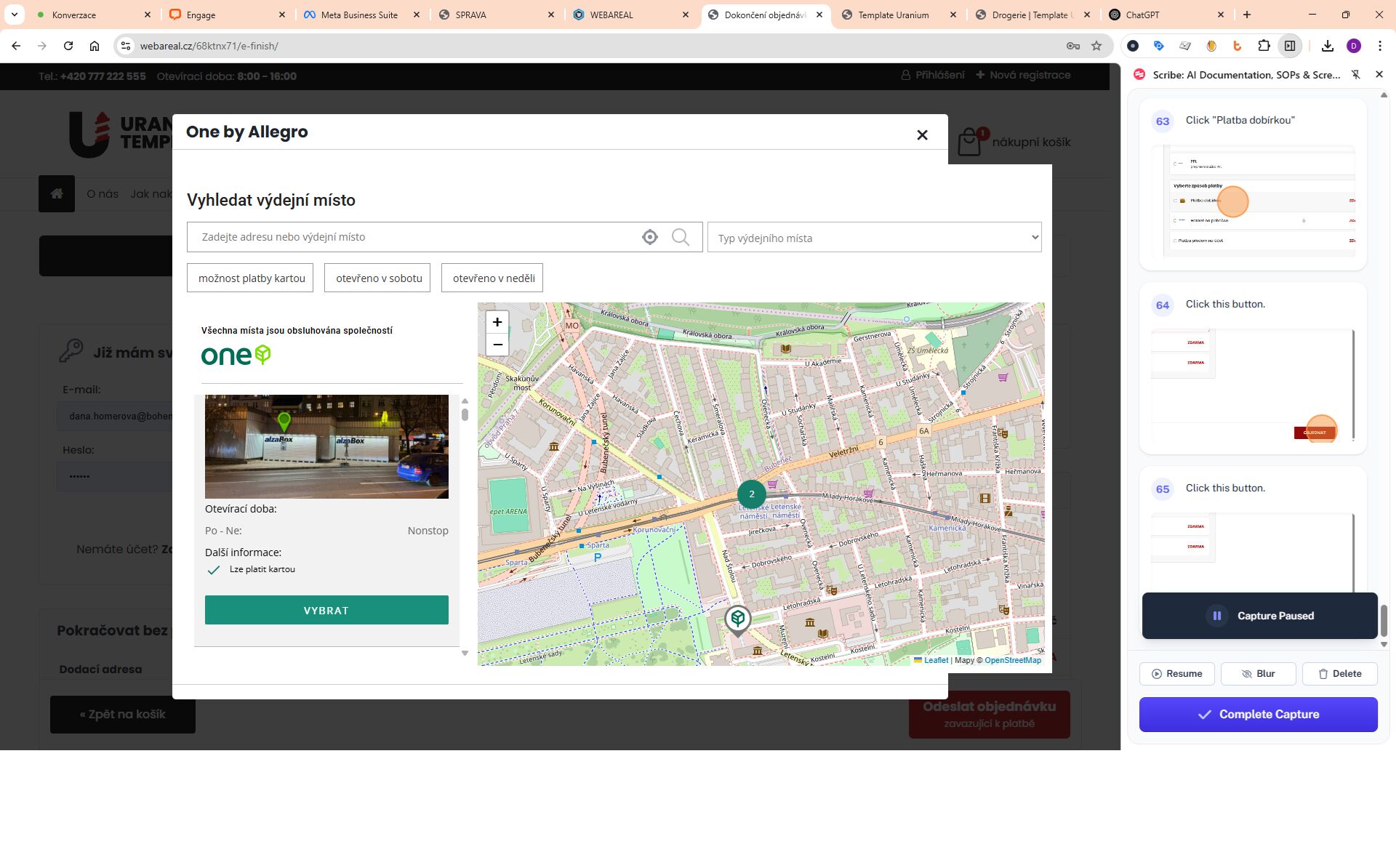Bookmark this page with star icon
Viewport: 1396px width, 868px height.
pos(1096,46)
